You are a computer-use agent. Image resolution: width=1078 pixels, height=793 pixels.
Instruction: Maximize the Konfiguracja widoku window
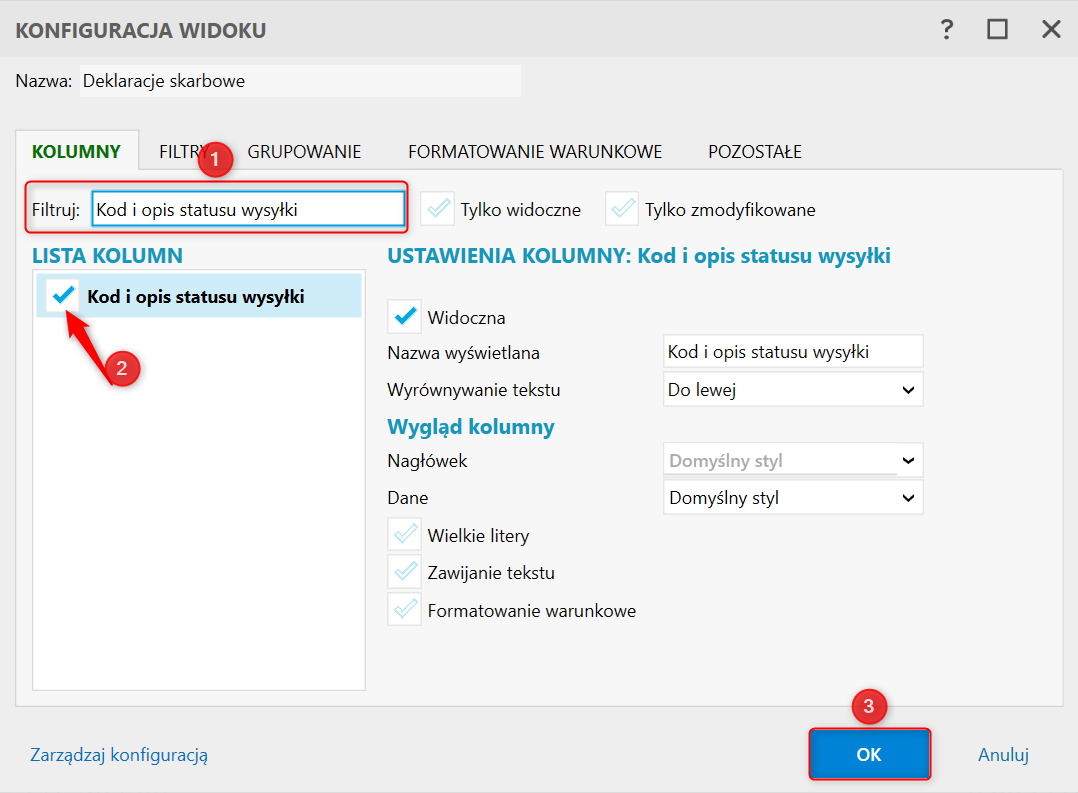(998, 30)
